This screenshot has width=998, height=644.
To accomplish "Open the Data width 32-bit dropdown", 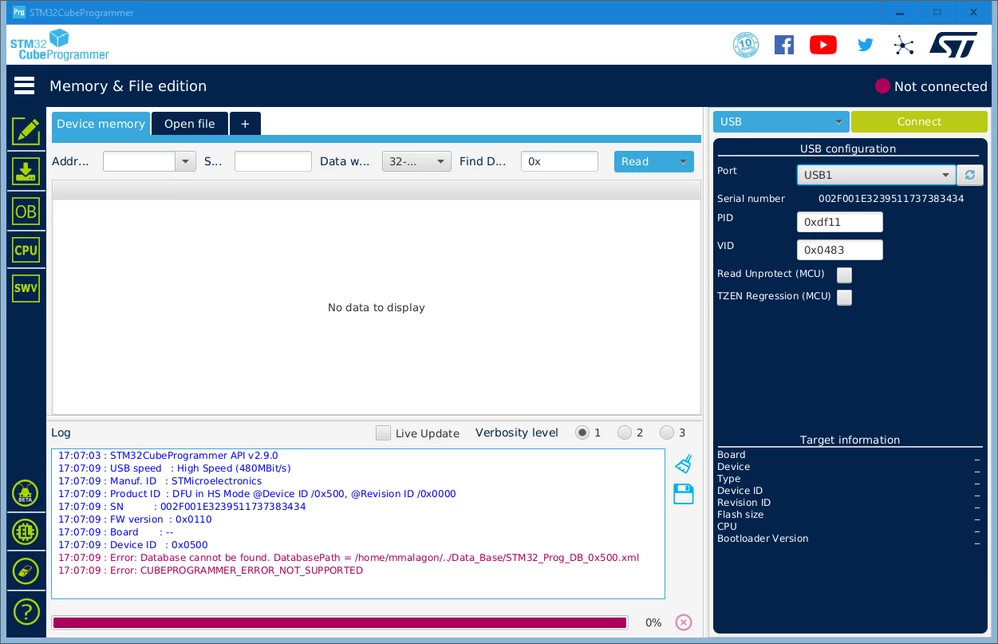I will tap(416, 162).
